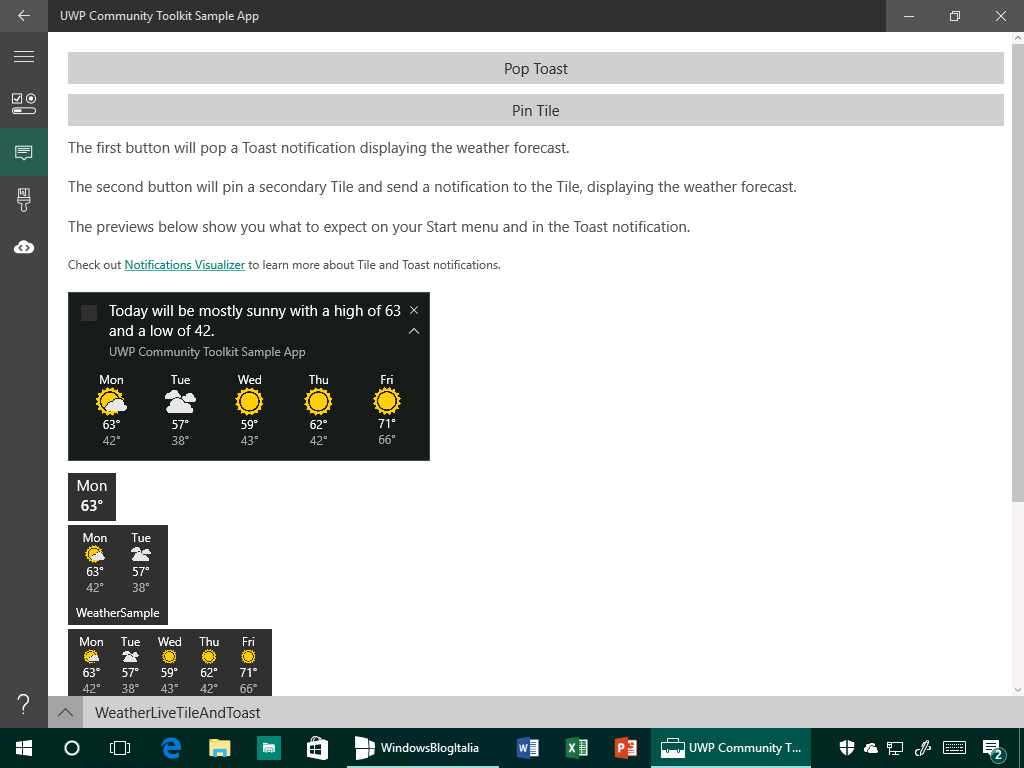This screenshot has width=1024, height=768.
Task: Click Wednesday's sun icon in the toast
Action: pos(249,402)
